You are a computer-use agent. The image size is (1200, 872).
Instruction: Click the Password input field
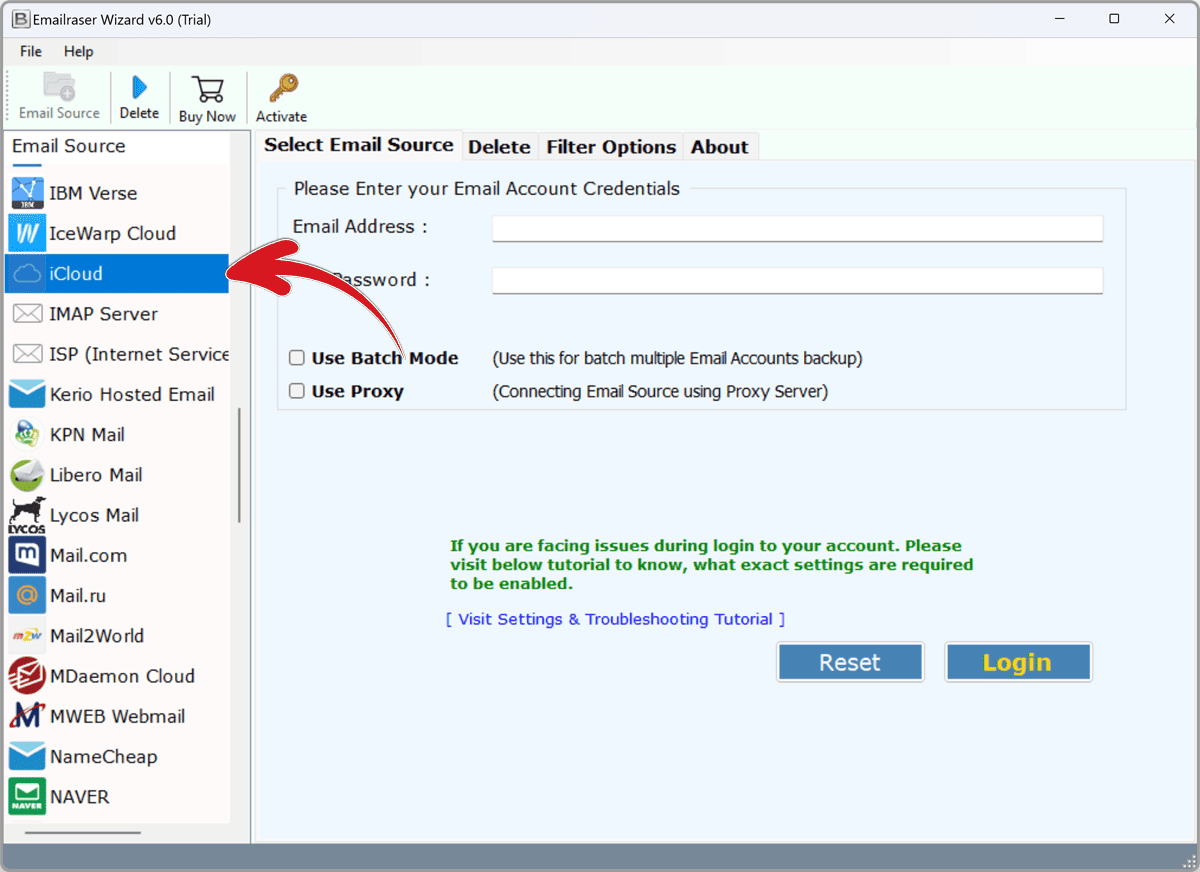click(x=797, y=280)
